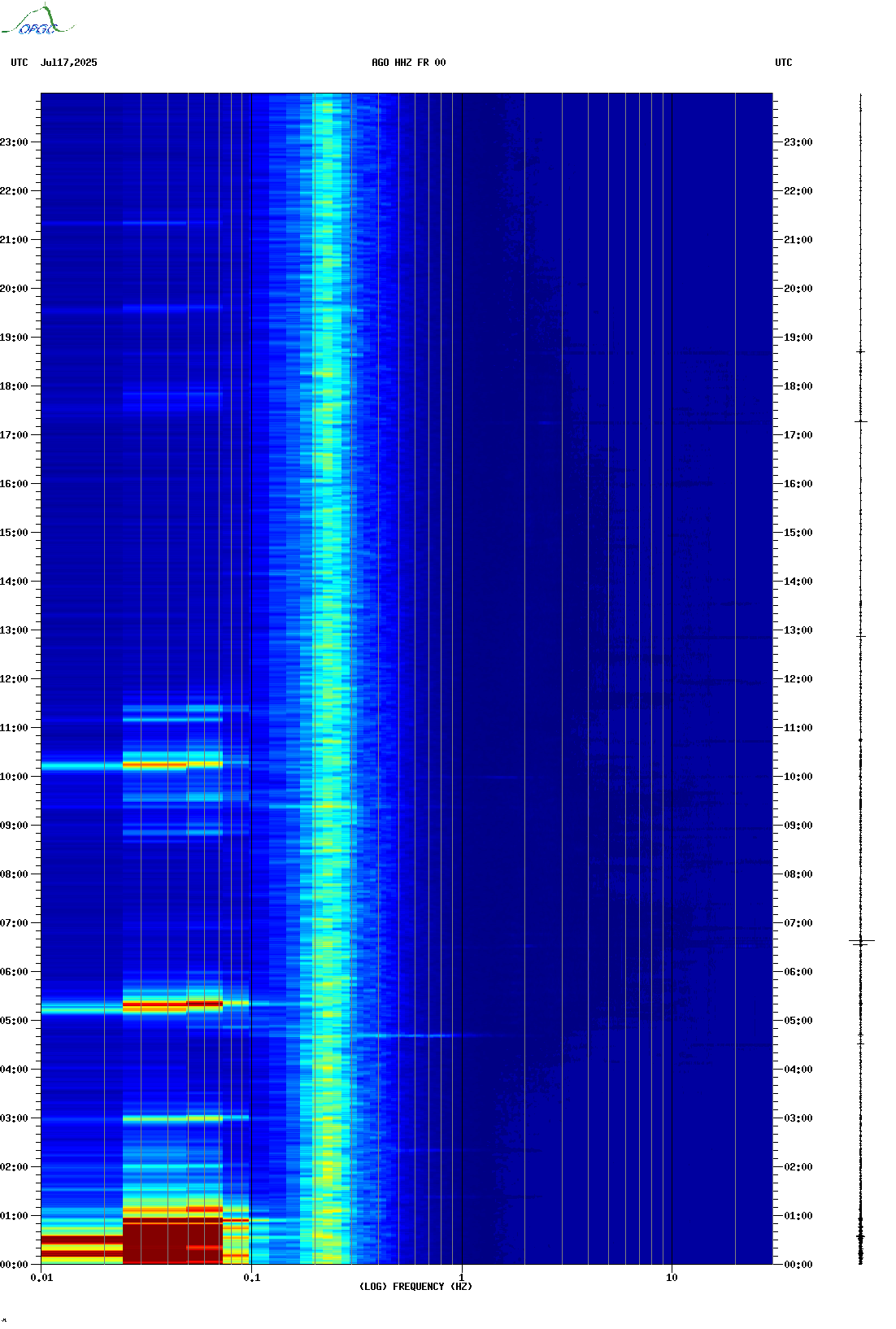Click the UTC label above the right axis

pyautogui.click(x=784, y=63)
